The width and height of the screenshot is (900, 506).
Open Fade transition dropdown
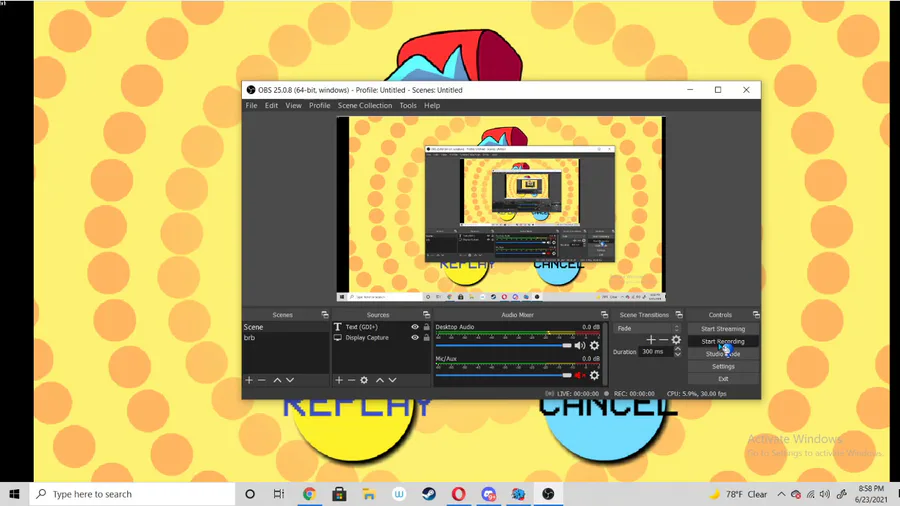pos(647,328)
